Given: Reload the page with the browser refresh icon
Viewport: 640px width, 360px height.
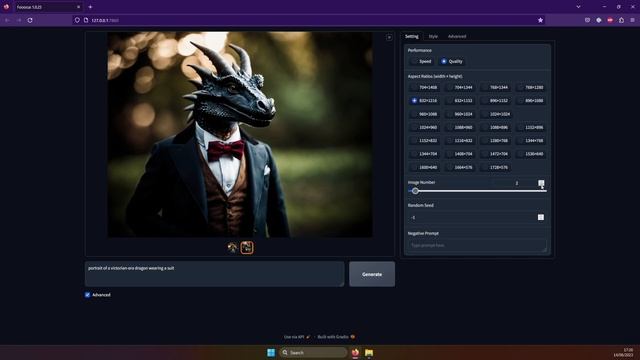Looking at the screenshot, I should (30, 20).
